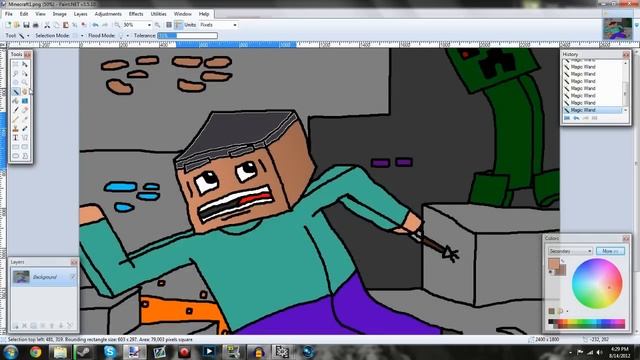Select the Color Picker tool
This screenshot has height=360, width=640.
point(25,119)
